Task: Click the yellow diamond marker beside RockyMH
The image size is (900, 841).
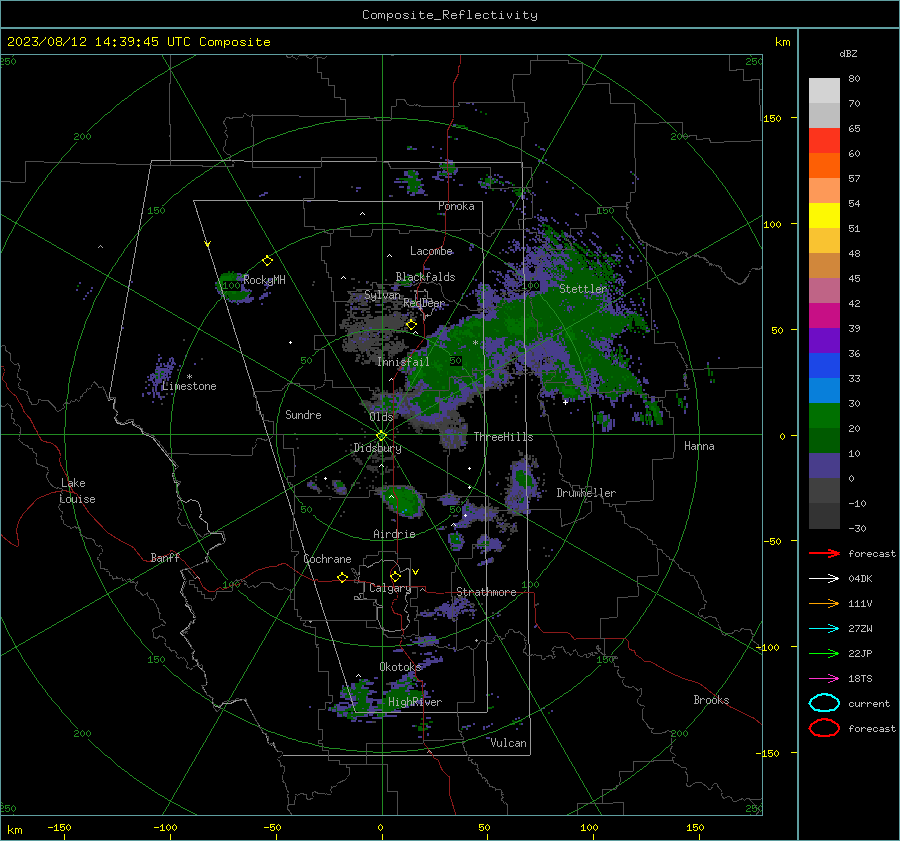Action: pyautogui.click(x=267, y=261)
